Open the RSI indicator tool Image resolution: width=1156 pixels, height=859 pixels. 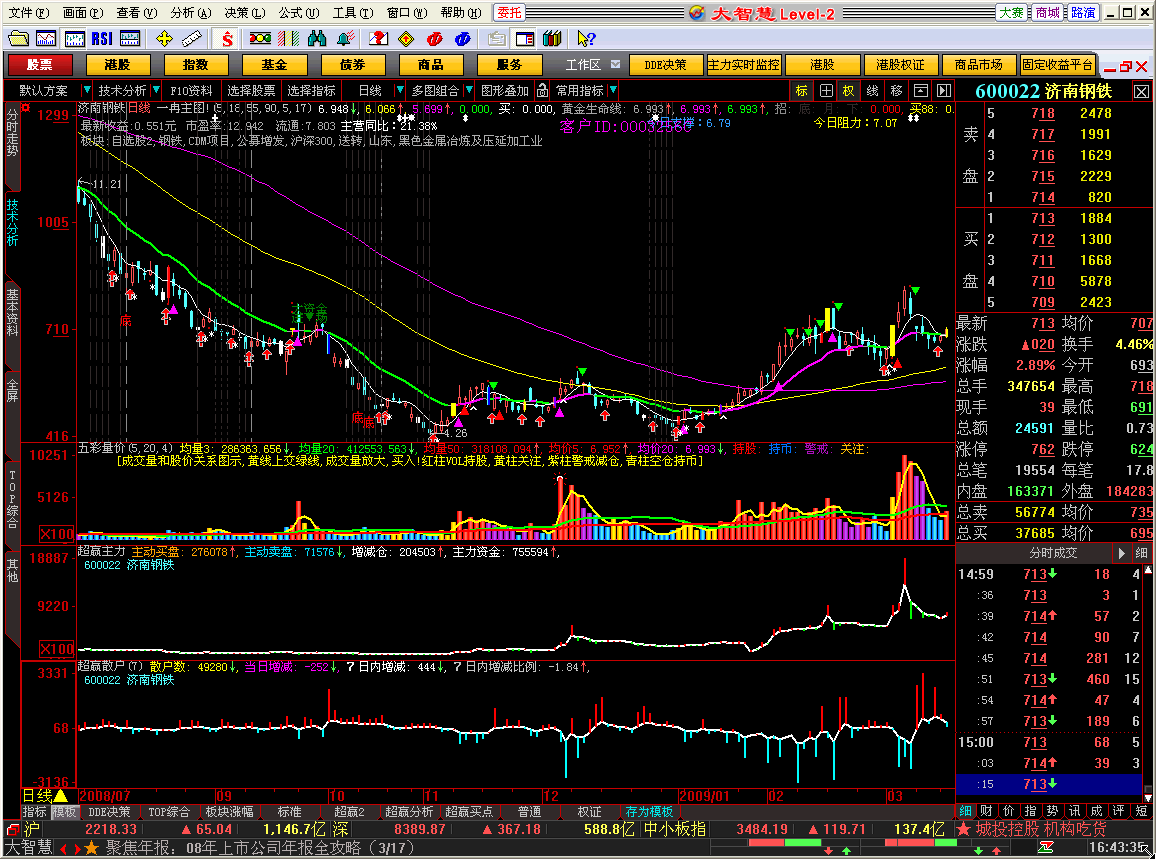pyautogui.click(x=102, y=38)
